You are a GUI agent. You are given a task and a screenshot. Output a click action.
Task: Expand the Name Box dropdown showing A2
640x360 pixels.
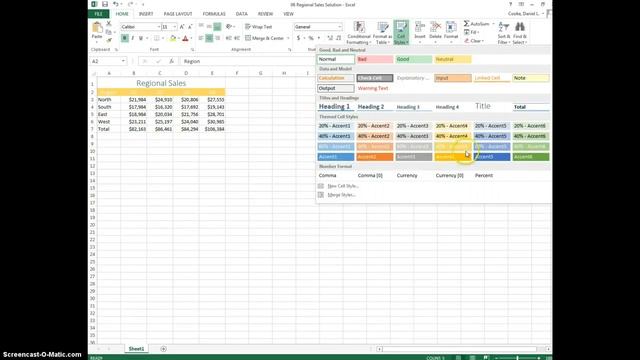123,61
